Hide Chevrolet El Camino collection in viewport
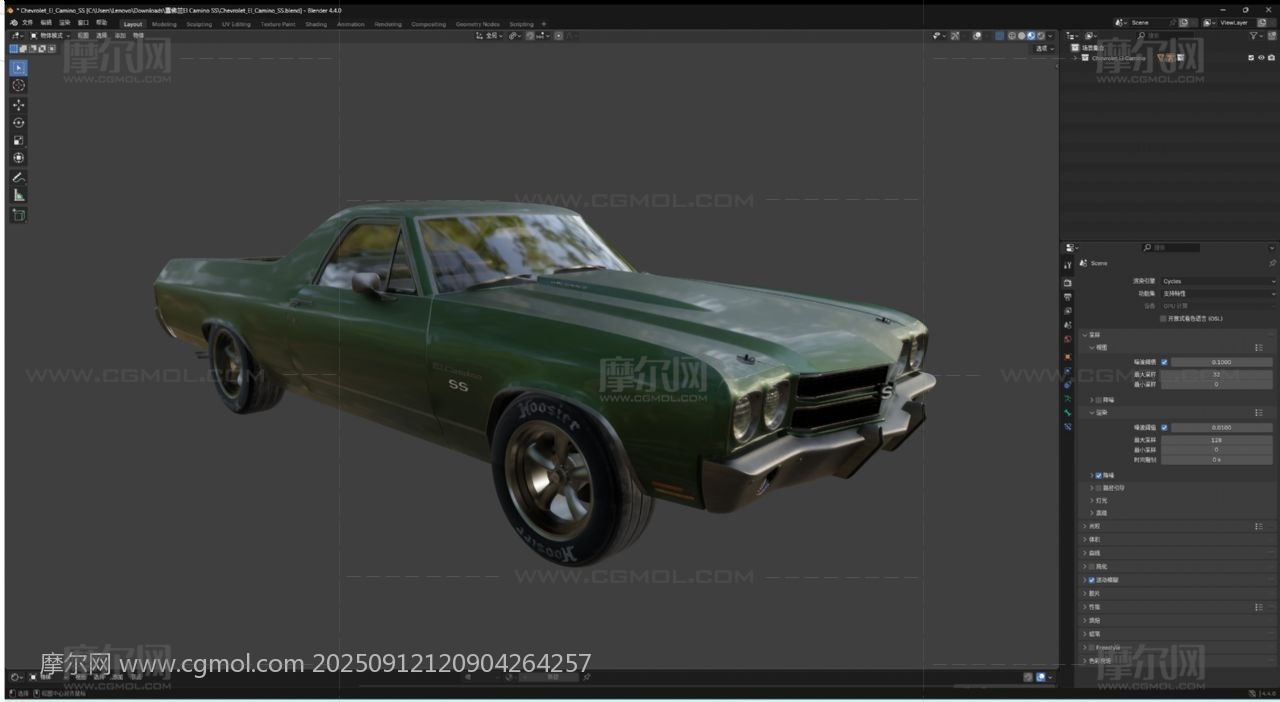The width and height of the screenshot is (1280, 702). pyautogui.click(x=1261, y=58)
